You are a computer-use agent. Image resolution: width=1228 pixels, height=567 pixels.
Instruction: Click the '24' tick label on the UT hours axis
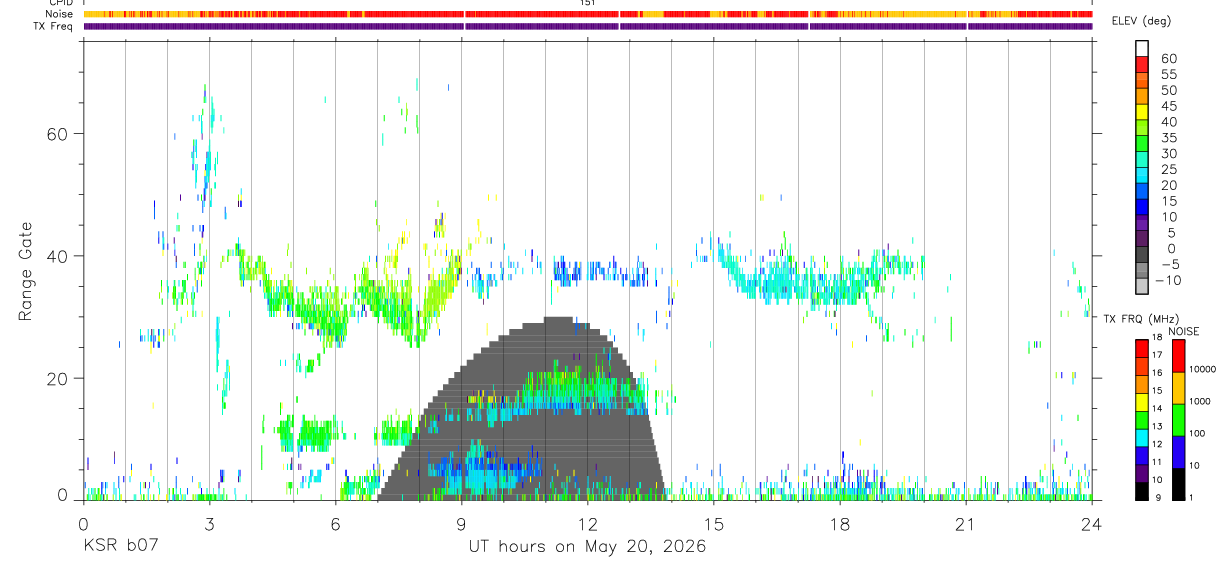1092,525
